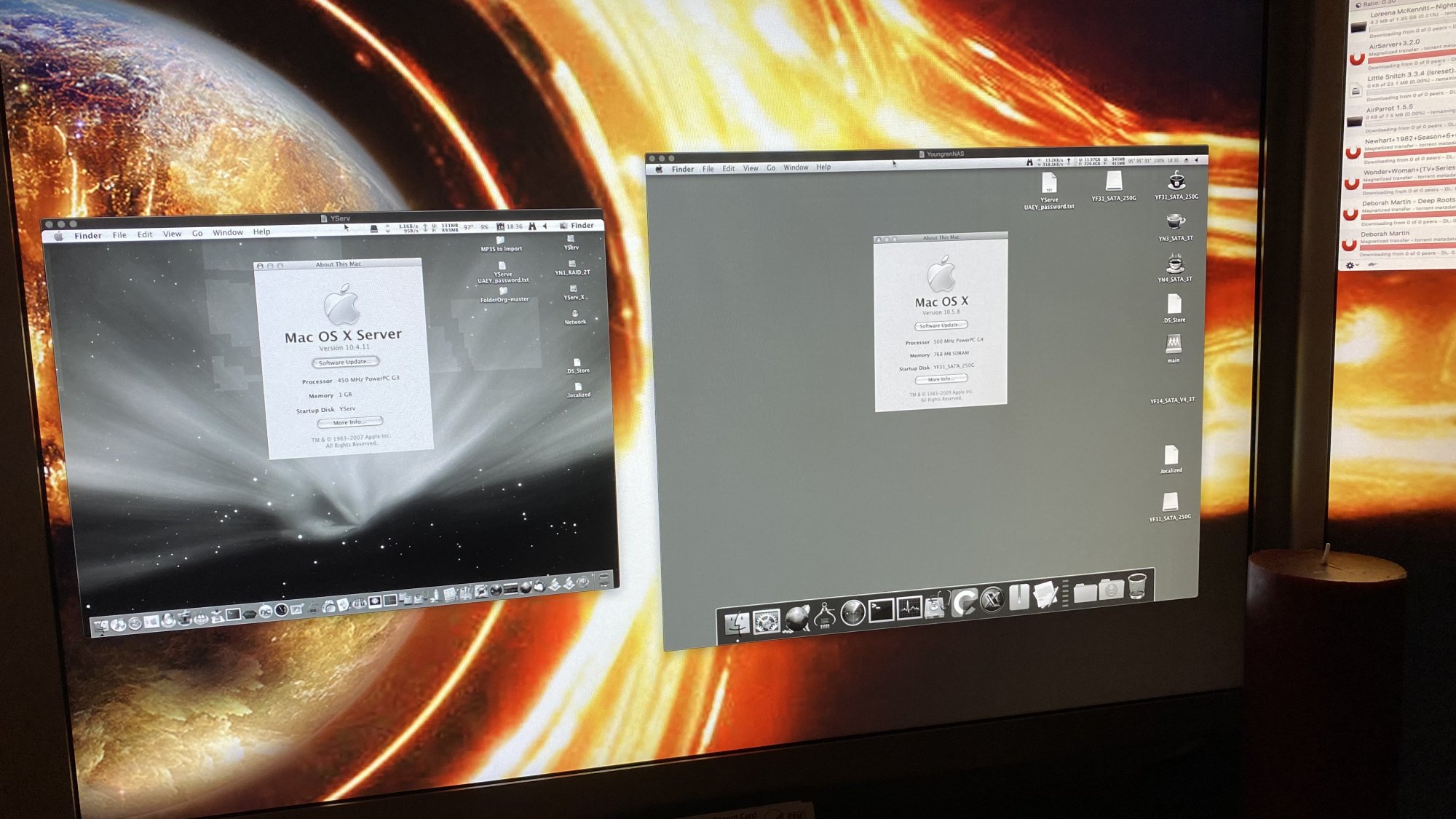Select the Network icon on YServ desktop
This screenshot has width=1456, height=819.
tap(575, 317)
